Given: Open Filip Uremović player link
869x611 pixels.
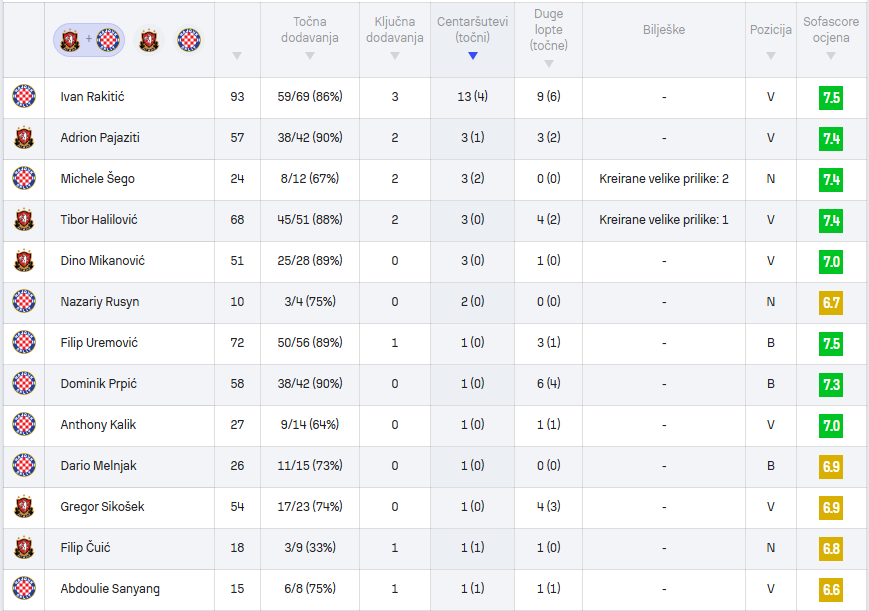Looking at the screenshot, I should (x=99, y=343).
